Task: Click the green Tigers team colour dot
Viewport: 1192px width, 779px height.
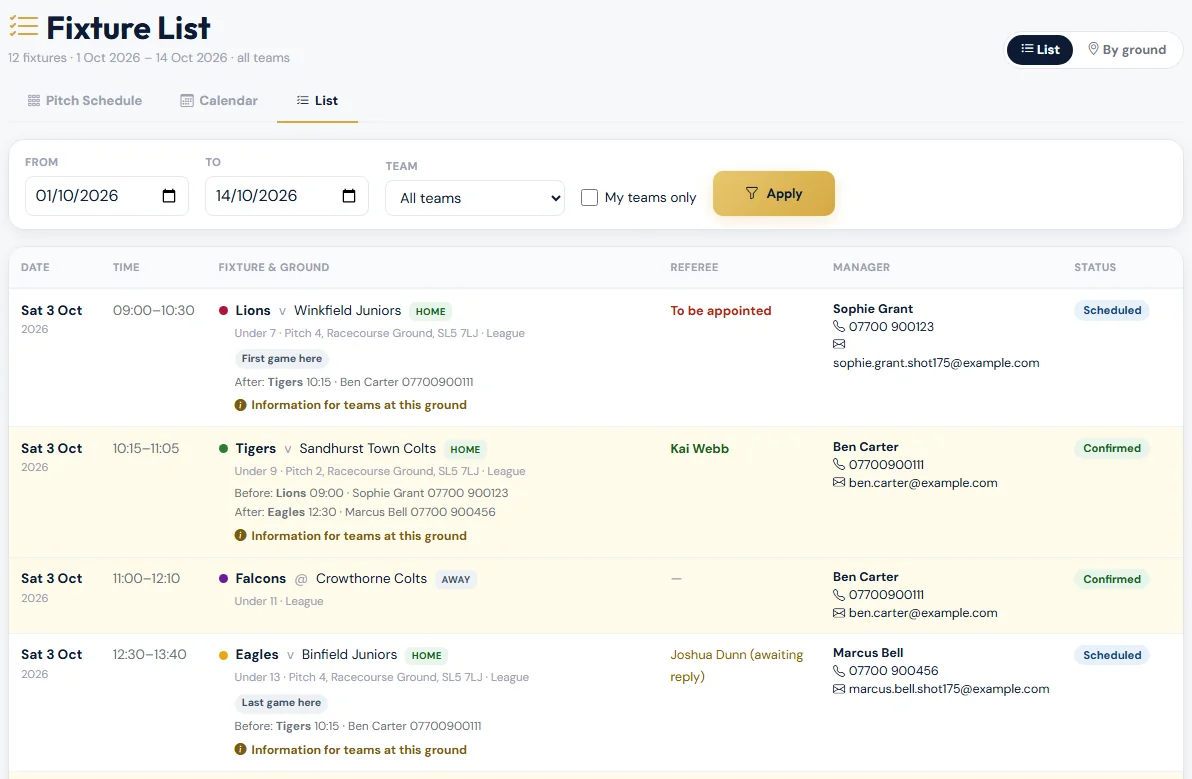Action: [224, 448]
